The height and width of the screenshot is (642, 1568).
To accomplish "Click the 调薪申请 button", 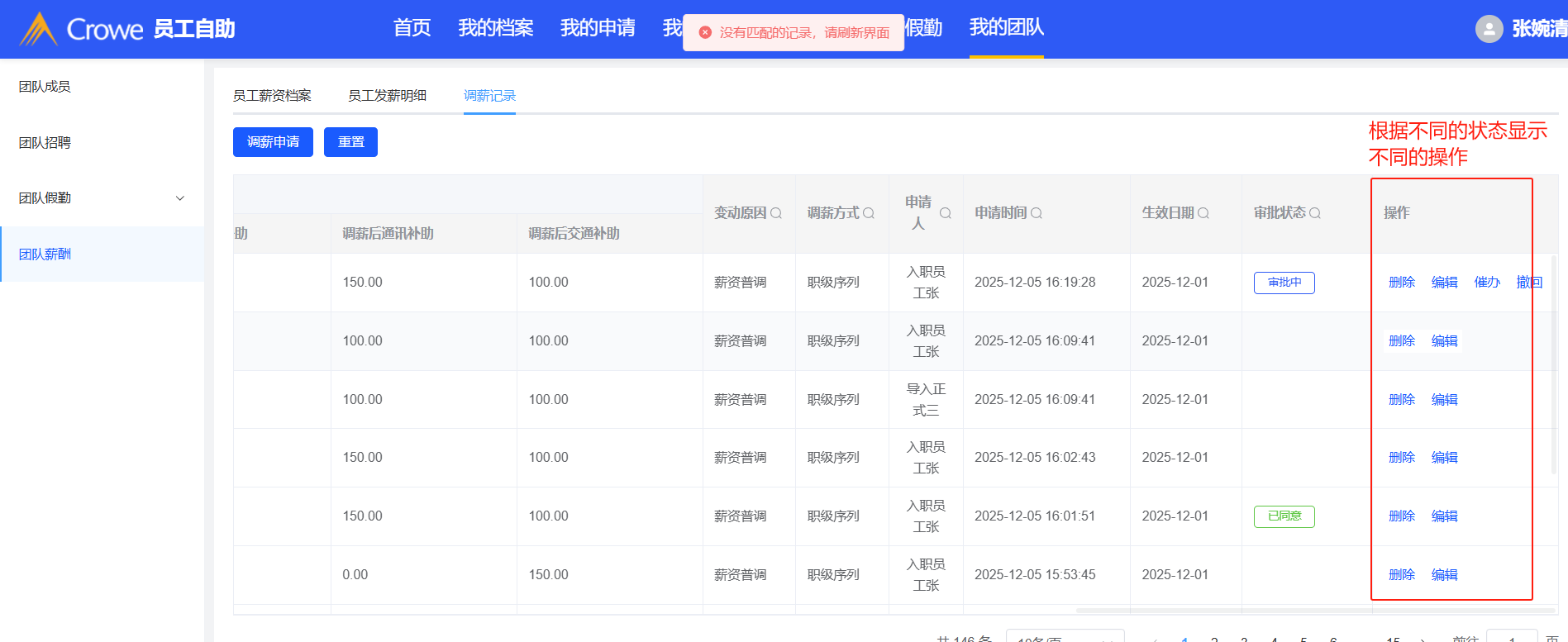I will tap(273, 142).
